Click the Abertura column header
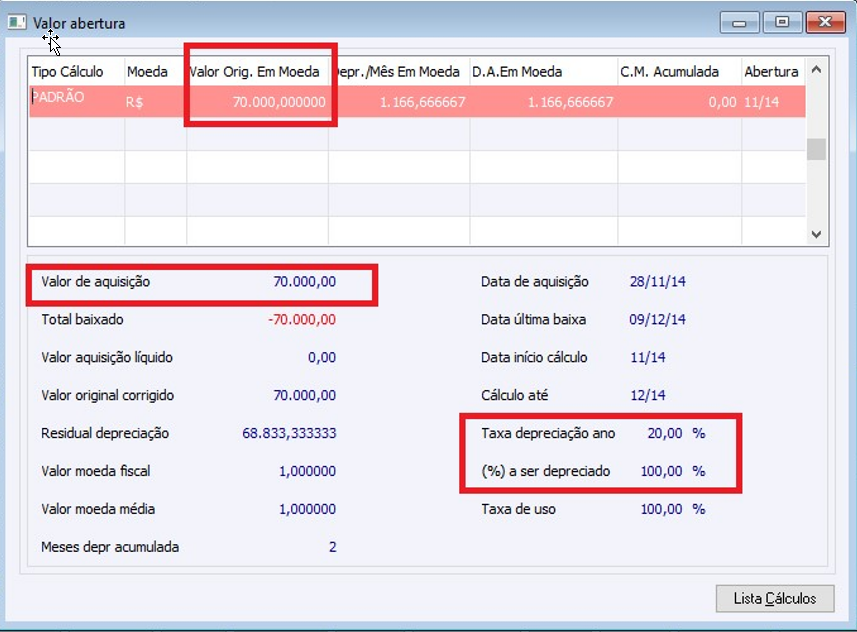The image size is (857, 632). coord(771,72)
